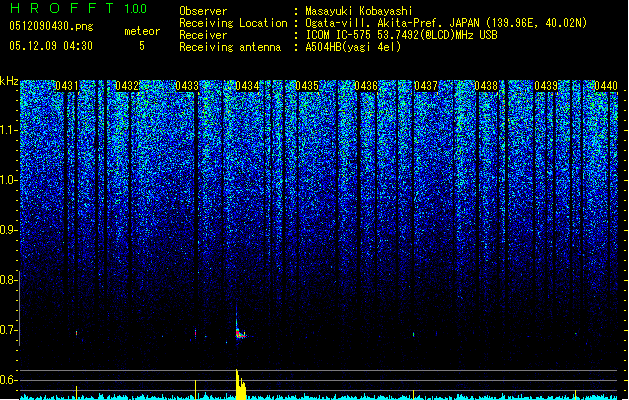The height and width of the screenshot is (400, 629).
Task: Click the 1.0 kHz axis tick label
Action: (8, 180)
